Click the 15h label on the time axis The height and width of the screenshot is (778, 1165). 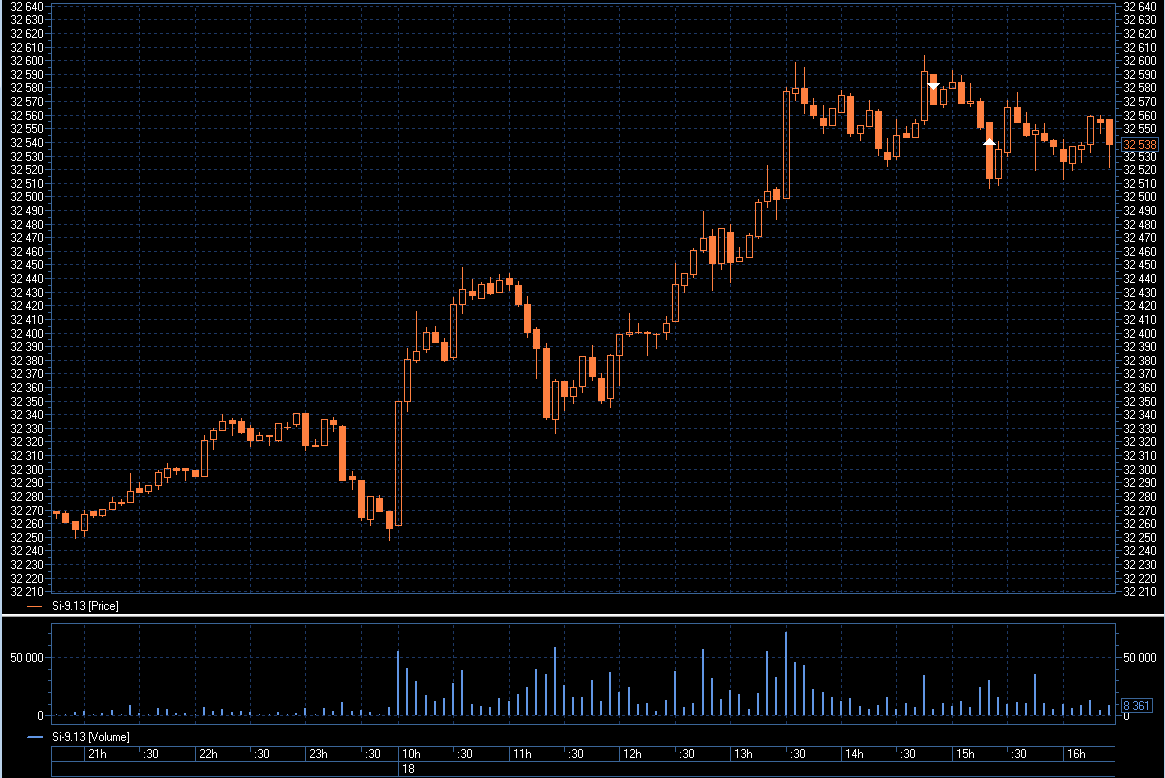point(964,753)
